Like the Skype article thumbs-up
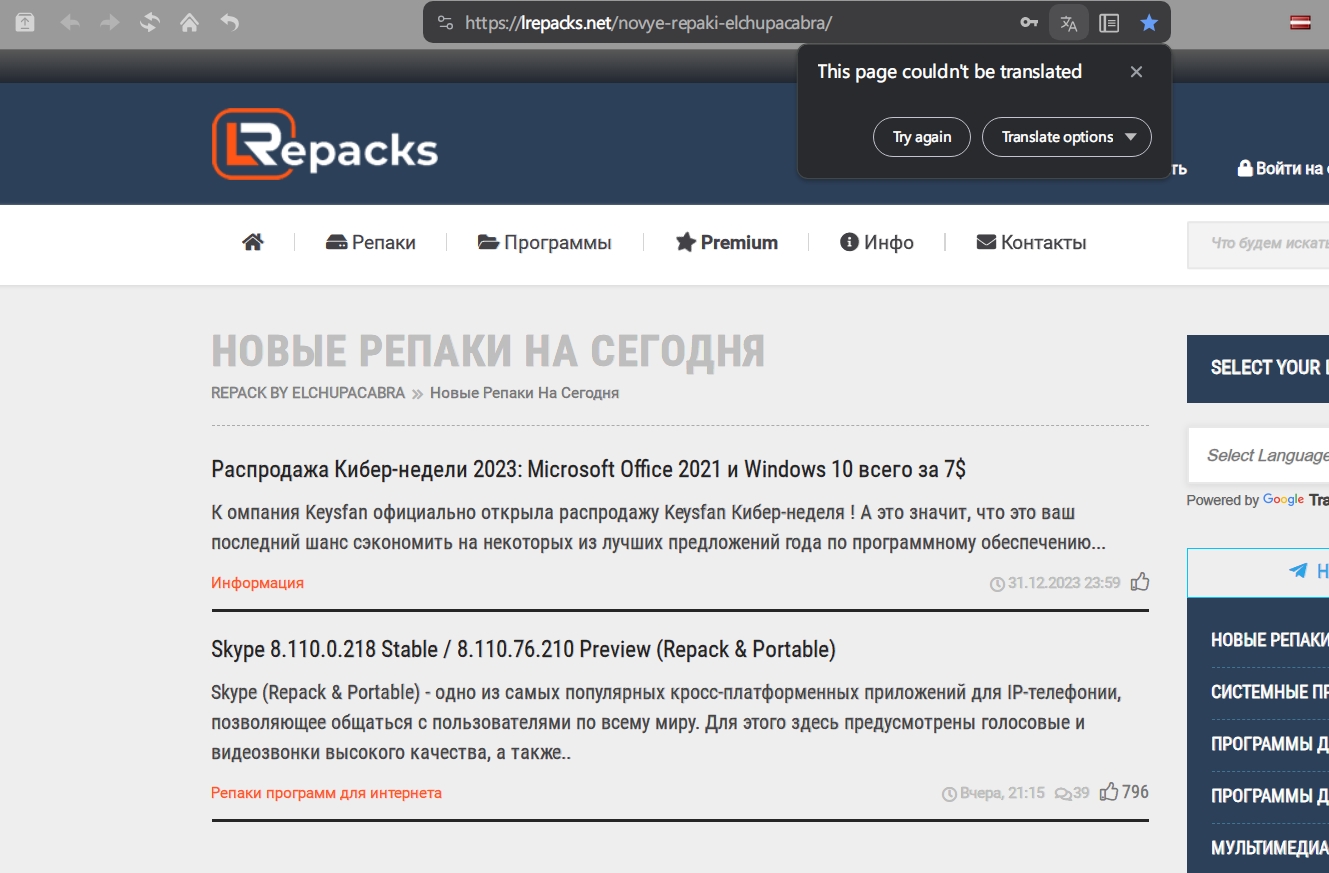Screen dimensions: 1329x873 tap(1109, 792)
